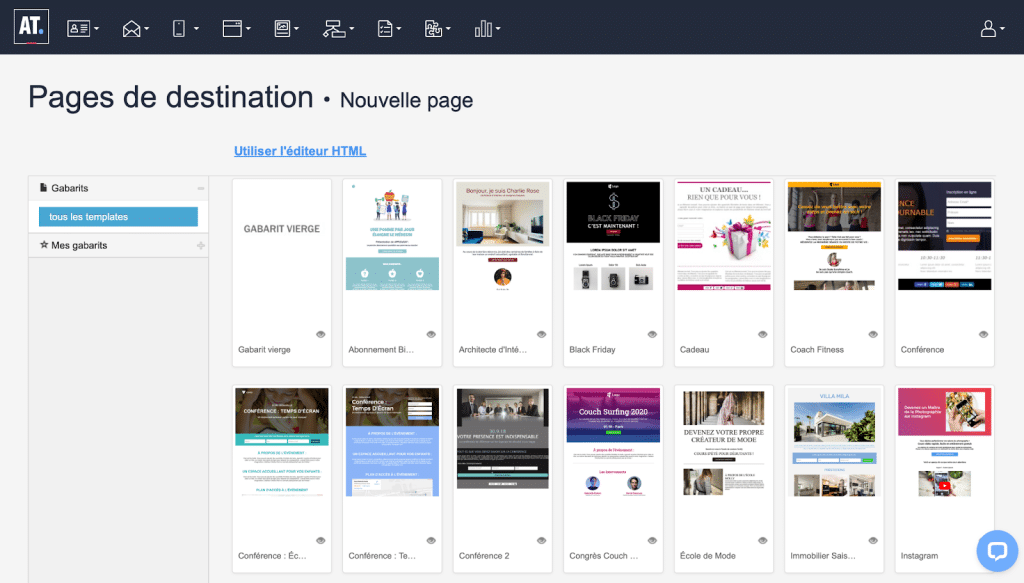Open the browser window pages menu
The width and height of the screenshot is (1024, 583).
pyautogui.click(x=236, y=29)
